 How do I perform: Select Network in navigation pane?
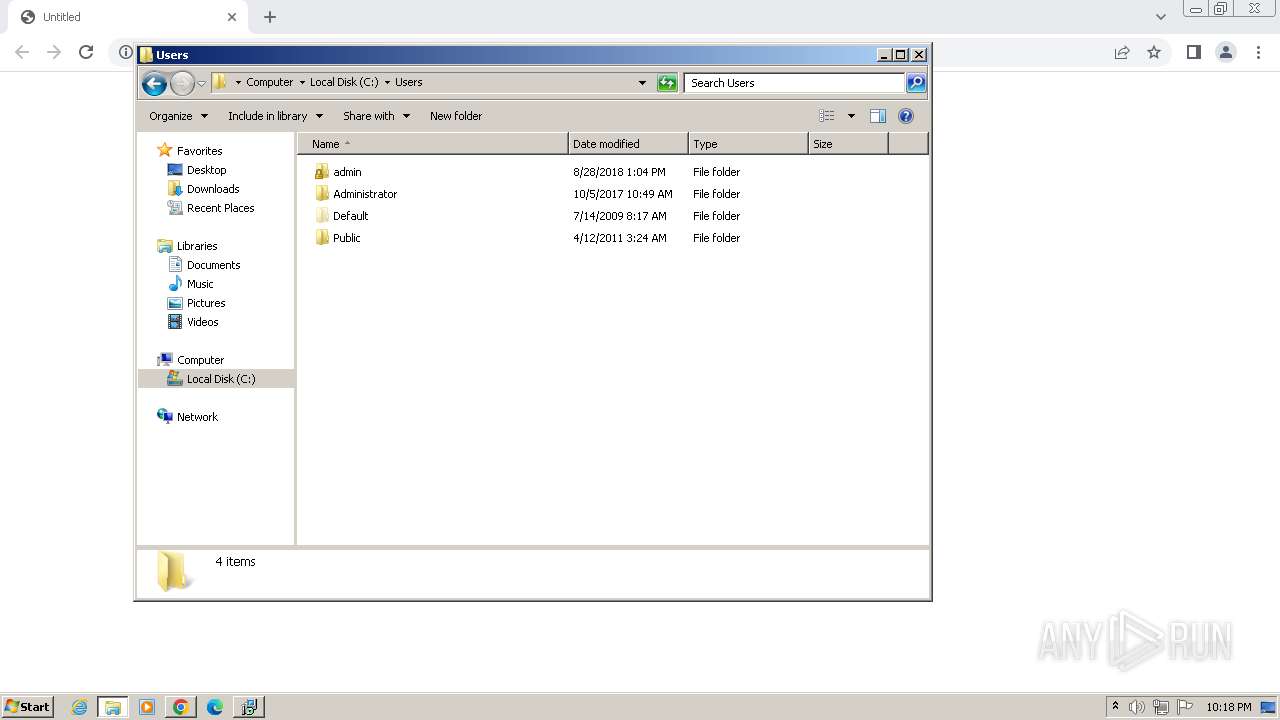coord(197,417)
